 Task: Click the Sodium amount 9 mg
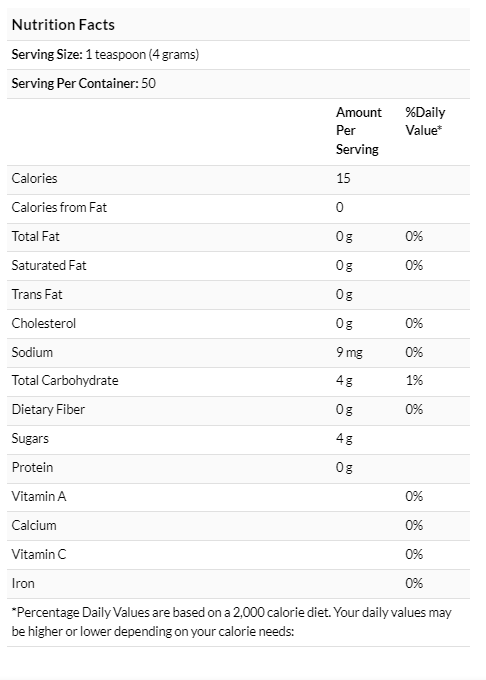(x=349, y=352)
